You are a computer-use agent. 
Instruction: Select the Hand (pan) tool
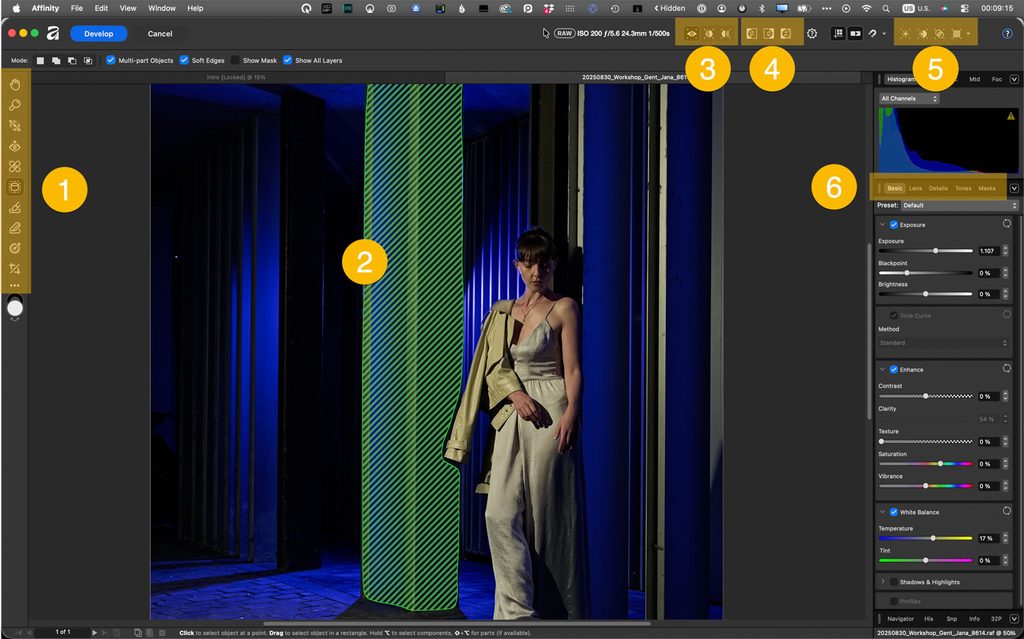[14, 84]
